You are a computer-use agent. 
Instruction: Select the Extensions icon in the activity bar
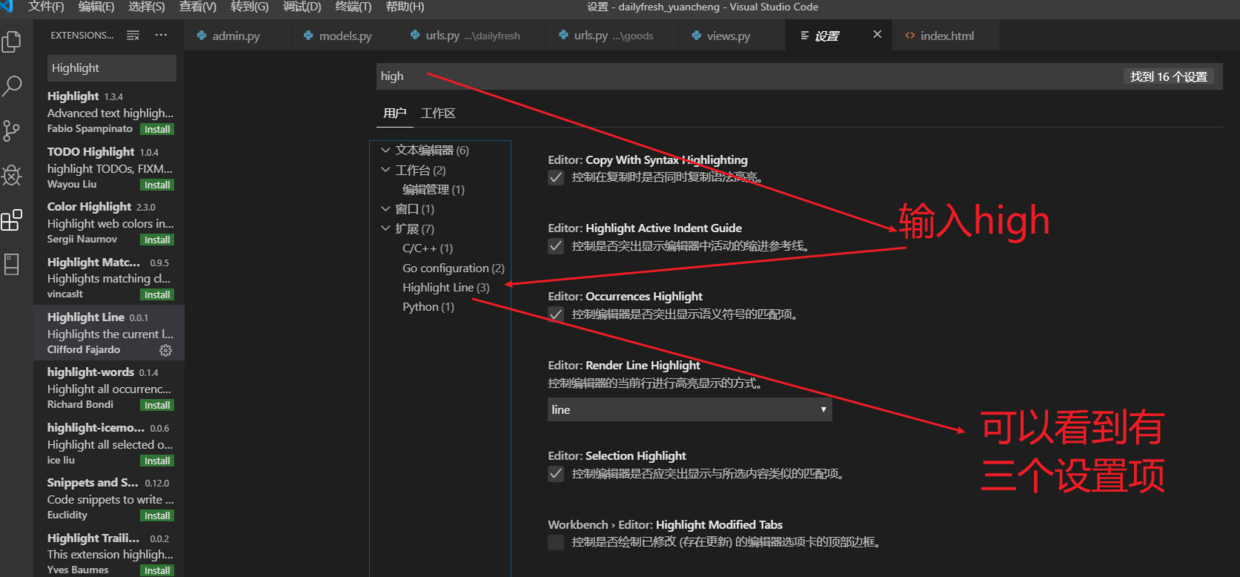(x=12, y=220)
